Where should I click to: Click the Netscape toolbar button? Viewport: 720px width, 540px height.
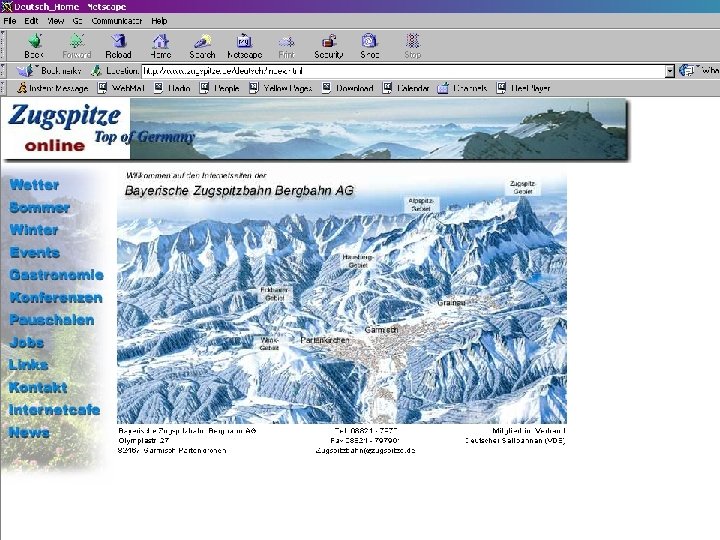(244, 46)
